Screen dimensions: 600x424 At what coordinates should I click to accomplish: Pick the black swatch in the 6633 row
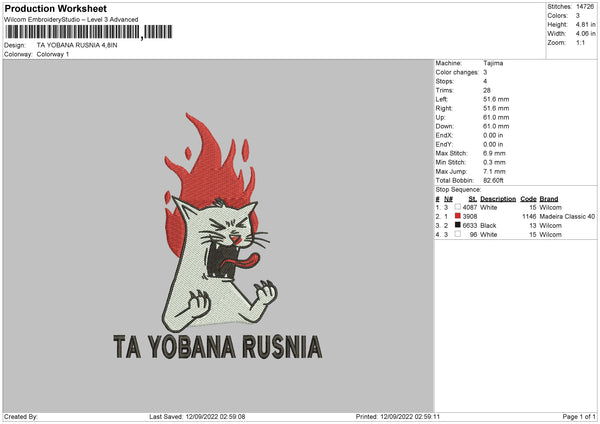[457, 225]
